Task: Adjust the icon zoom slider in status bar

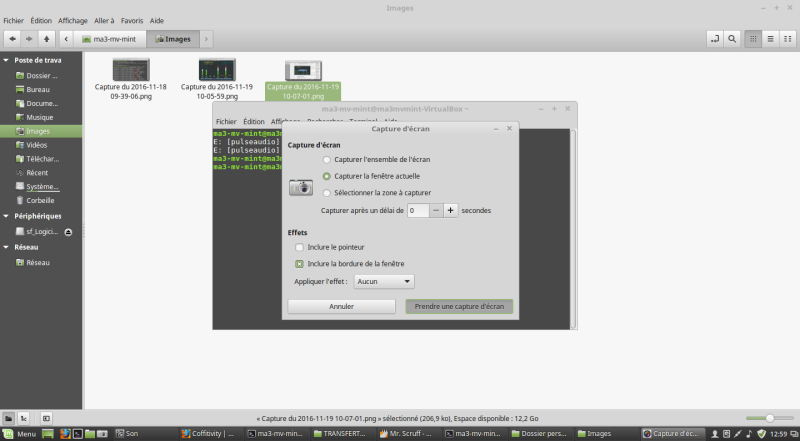Action: click(x=769, y=418)
